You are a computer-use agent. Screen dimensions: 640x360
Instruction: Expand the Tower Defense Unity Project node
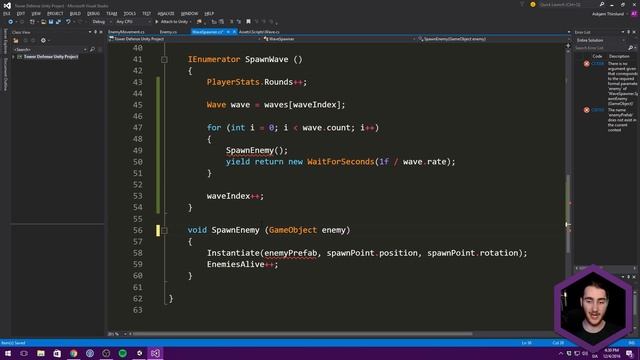[13, 57]
